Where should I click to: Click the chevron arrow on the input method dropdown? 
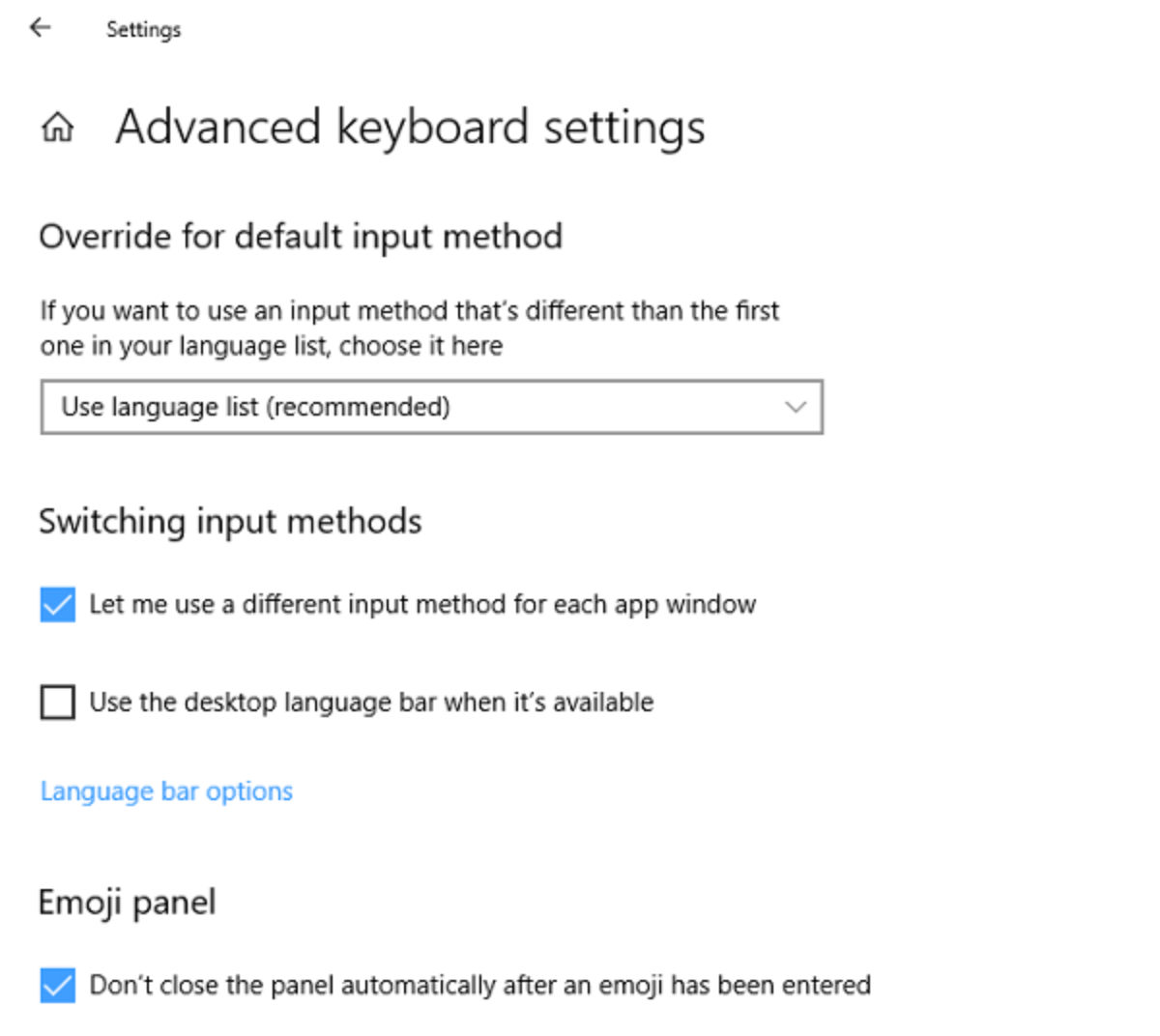point(795,407)
